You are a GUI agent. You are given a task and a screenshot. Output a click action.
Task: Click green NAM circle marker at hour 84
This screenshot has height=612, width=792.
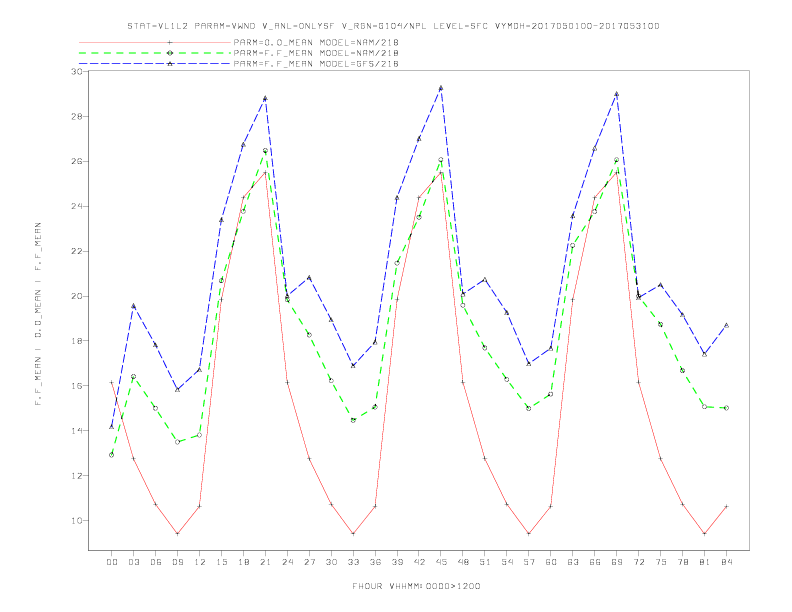726,408
